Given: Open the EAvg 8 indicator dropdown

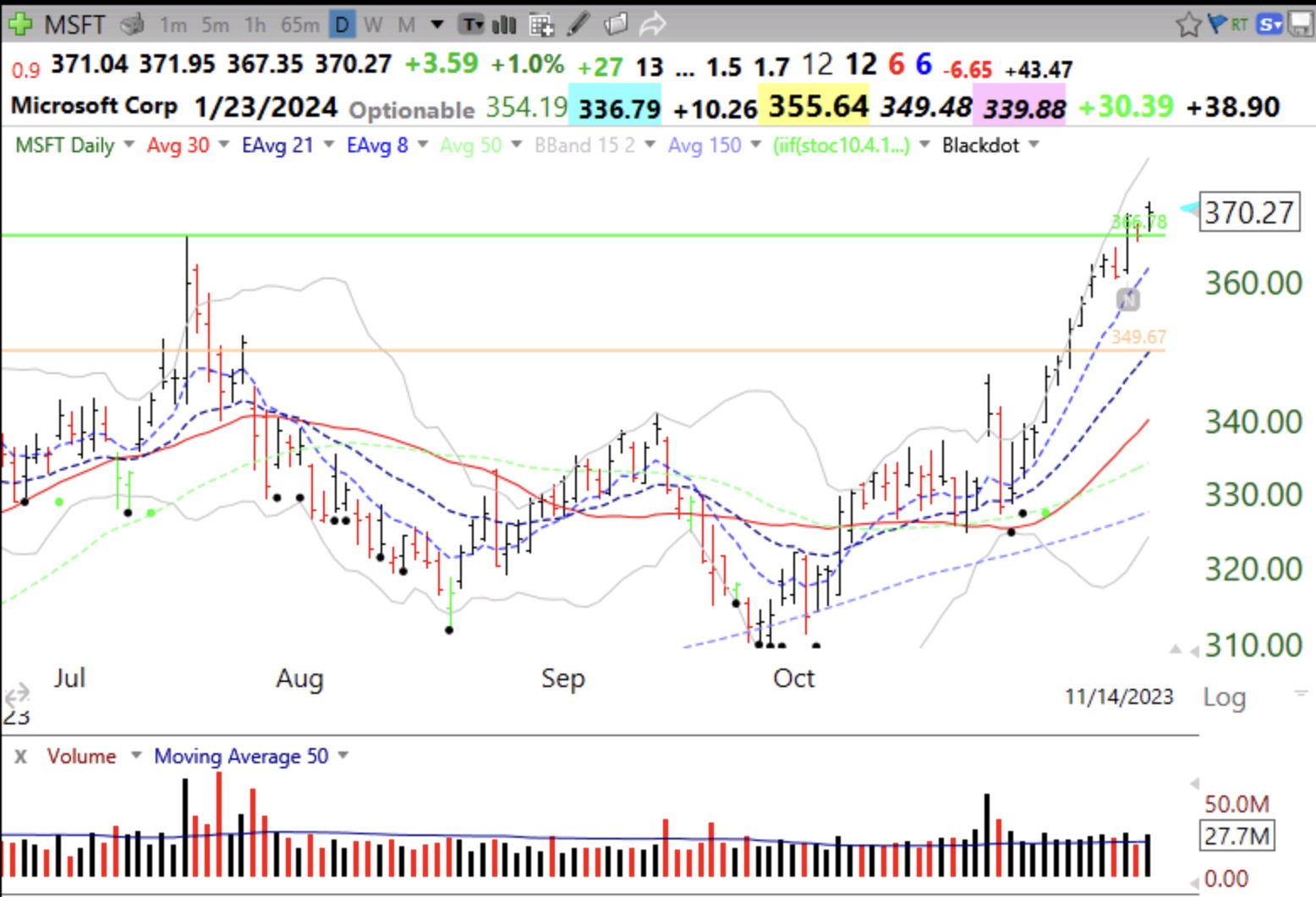Looking at the screenshot, I should [423, 145].
